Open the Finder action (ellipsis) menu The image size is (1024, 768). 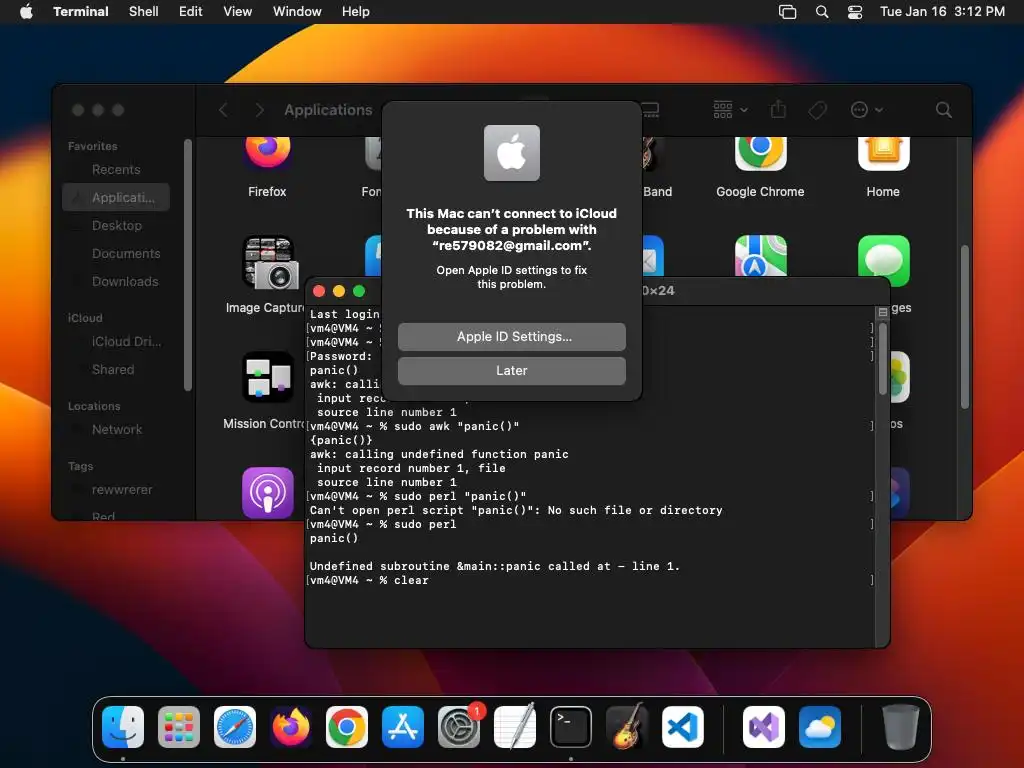click(x=866, y=110)
